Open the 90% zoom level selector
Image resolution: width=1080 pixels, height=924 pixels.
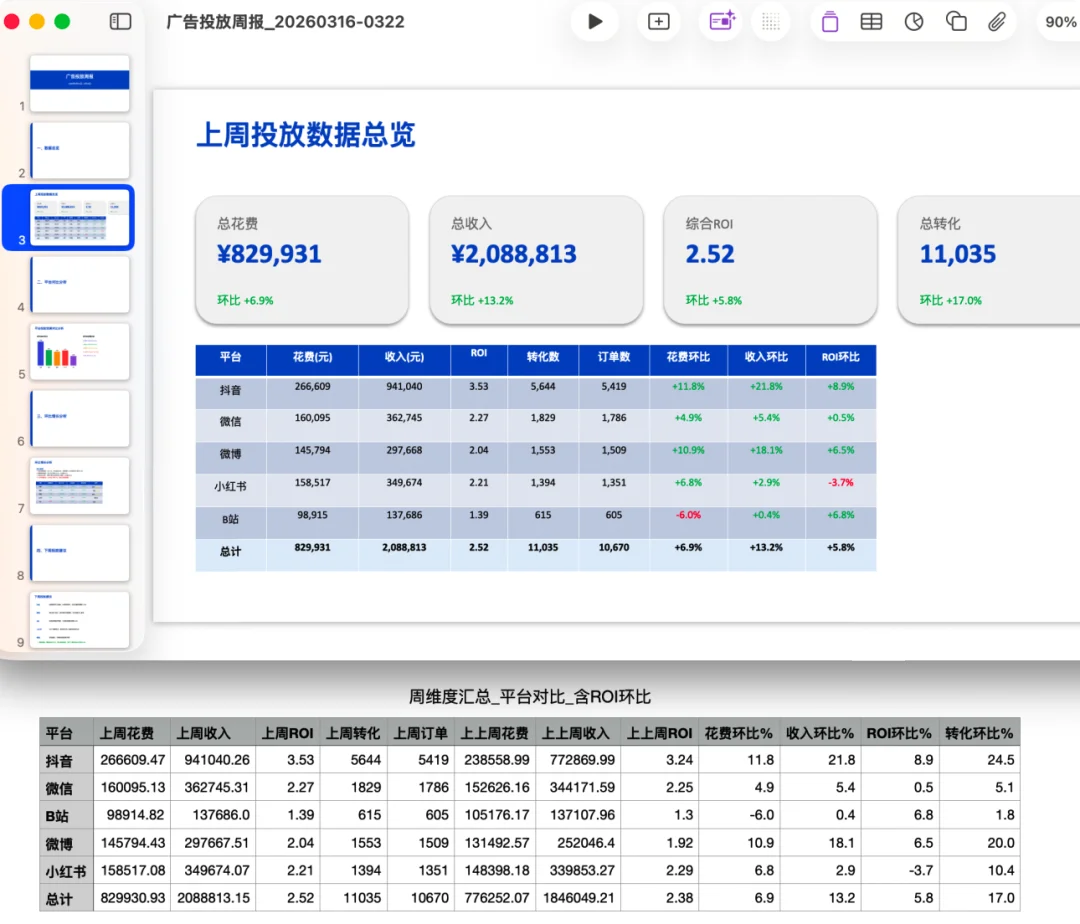point(1058,21)
